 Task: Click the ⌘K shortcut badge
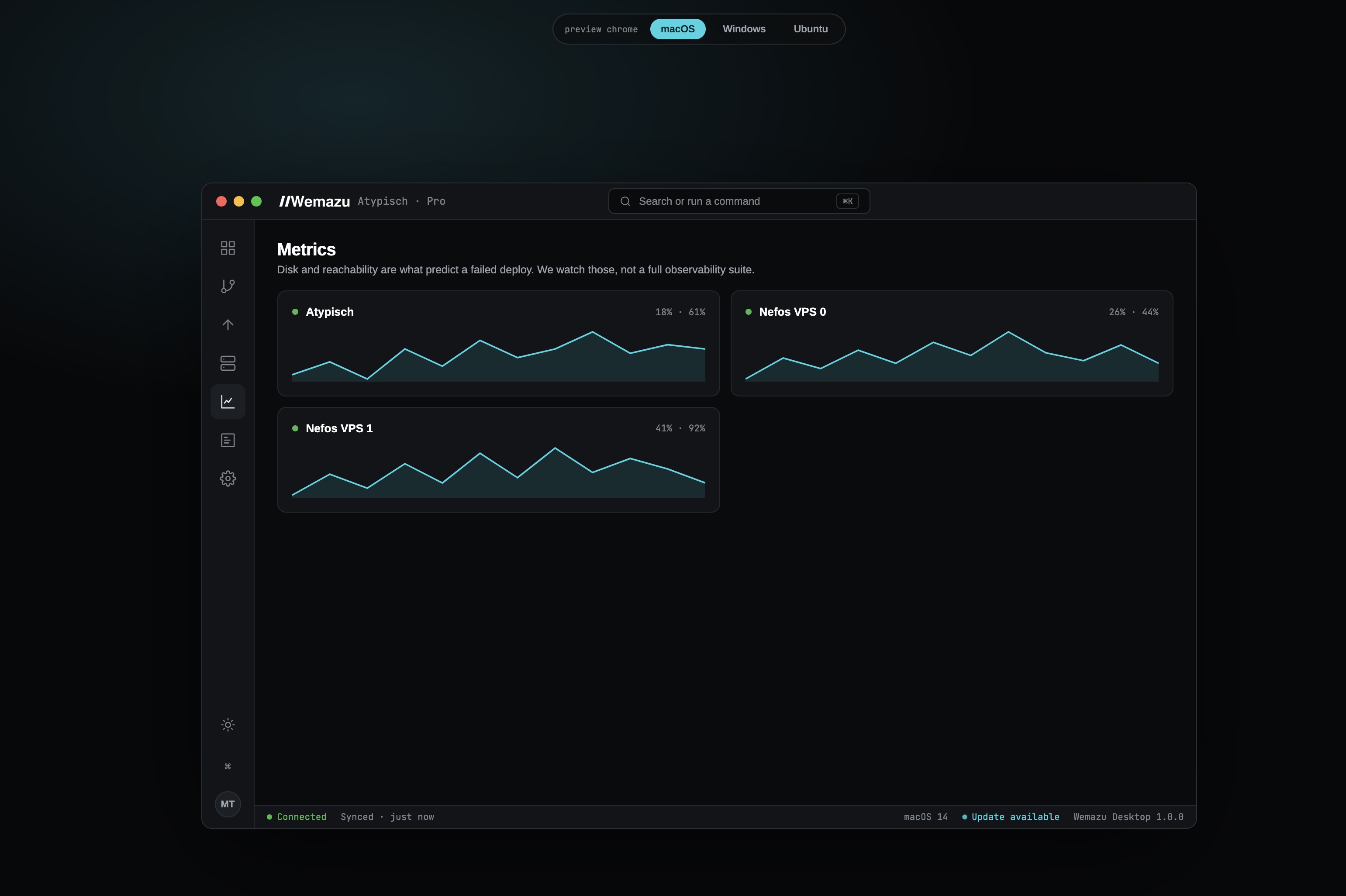(x=847, y=201)
